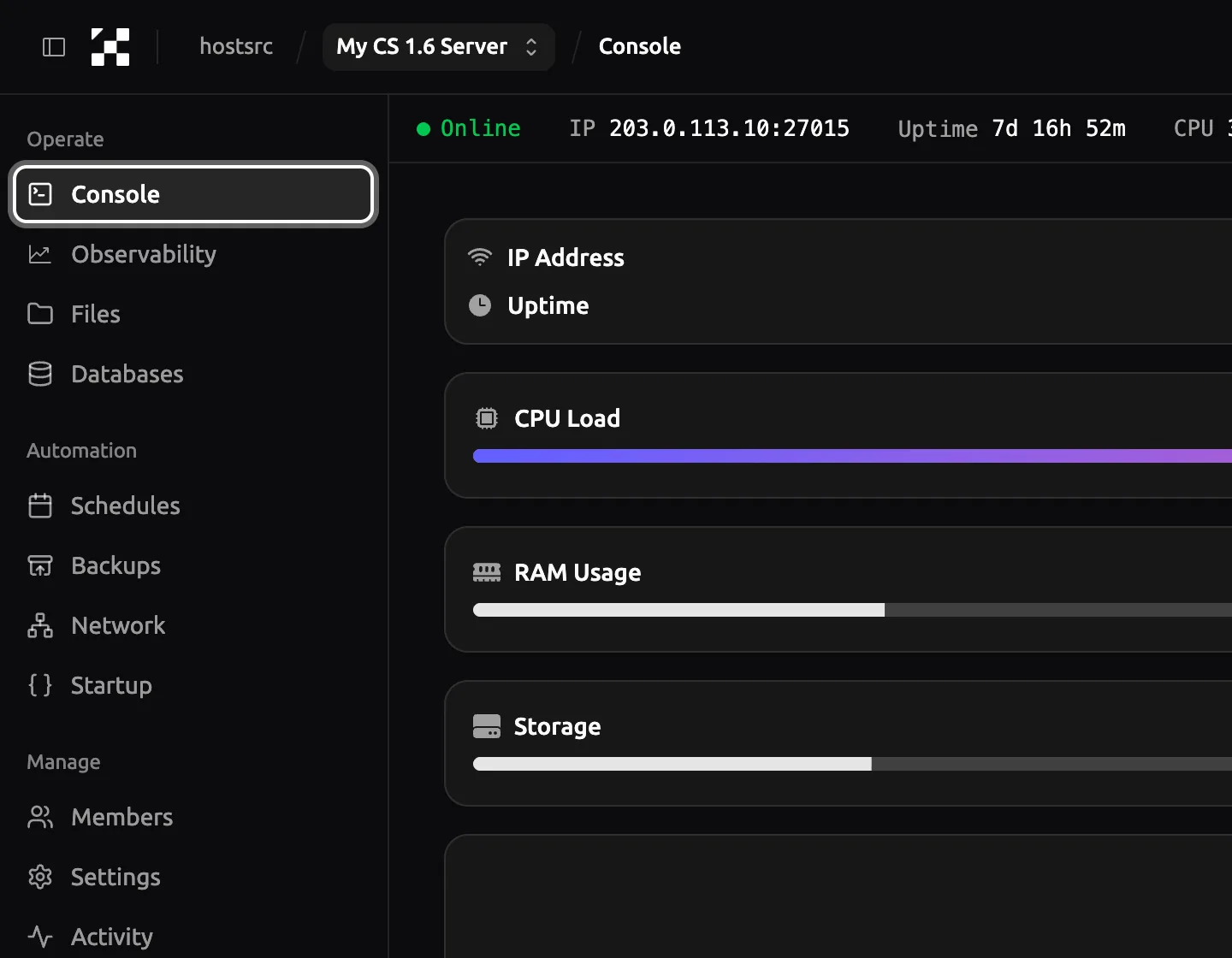
Task: Open the hostsrc breadcrumb link
Action: click(x=236, y=46)
